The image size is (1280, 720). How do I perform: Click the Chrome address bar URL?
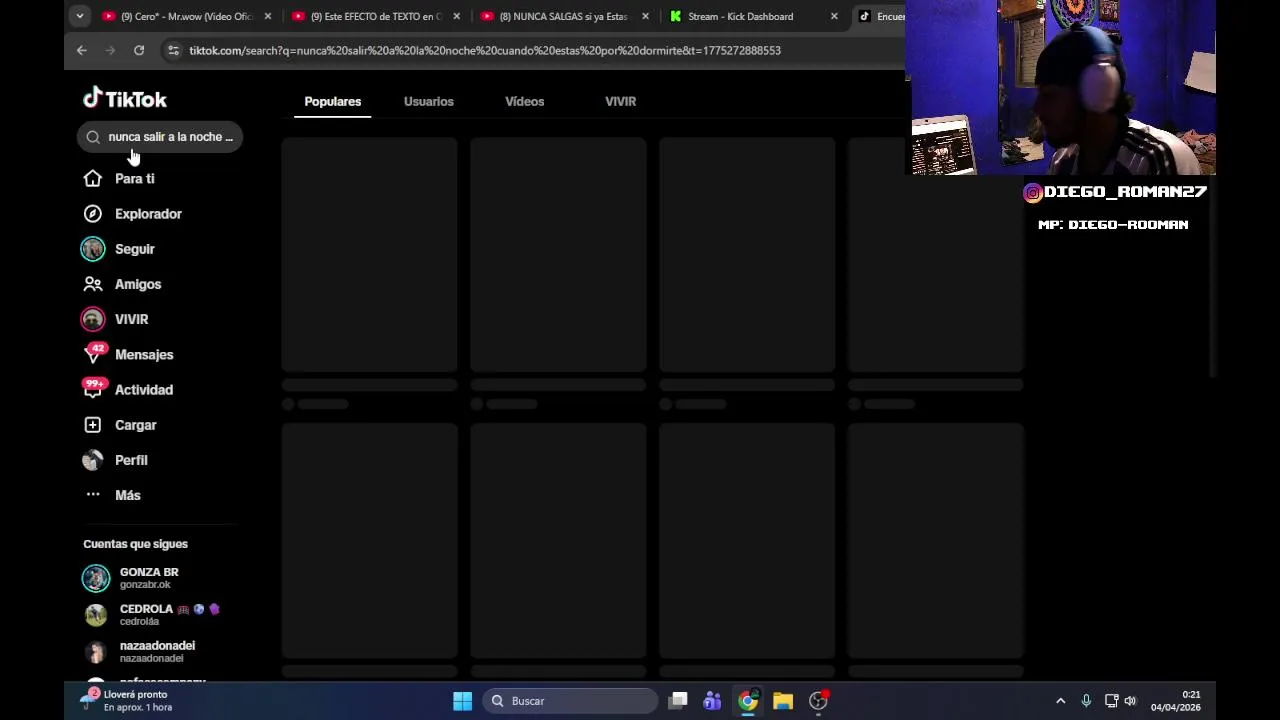coord(485,50)
